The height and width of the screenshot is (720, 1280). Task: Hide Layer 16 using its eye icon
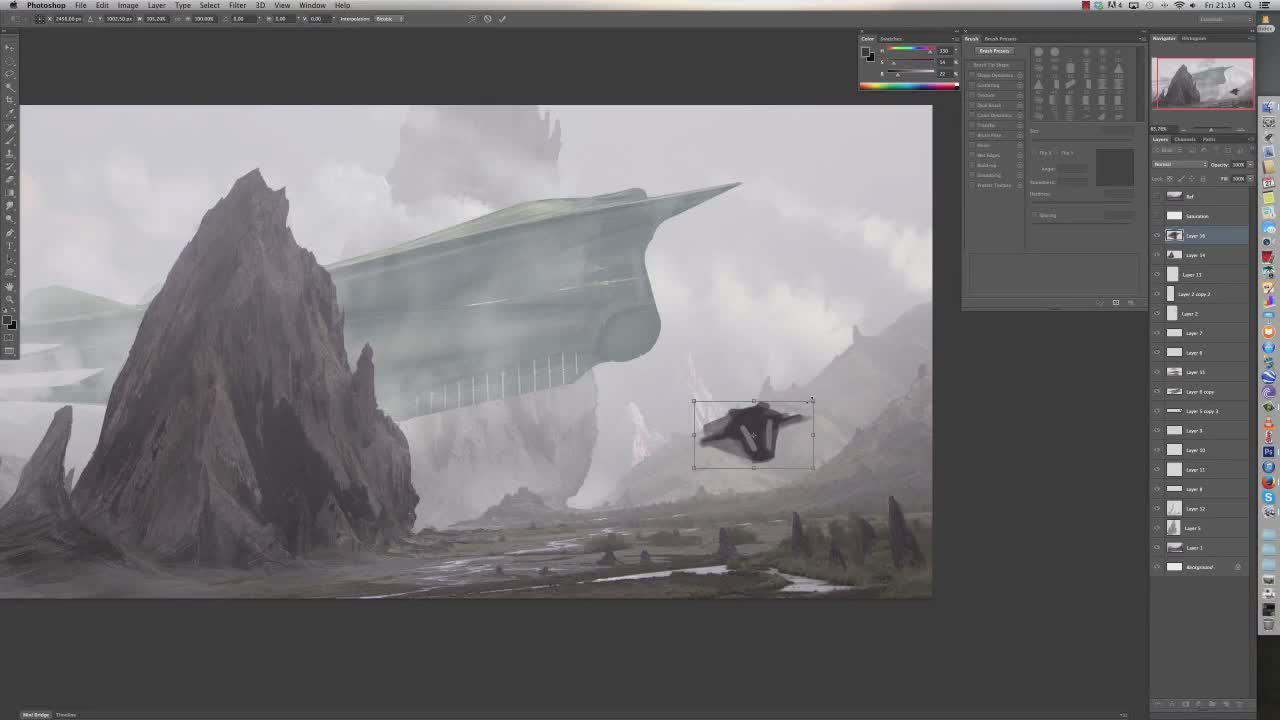(1158, 236)
